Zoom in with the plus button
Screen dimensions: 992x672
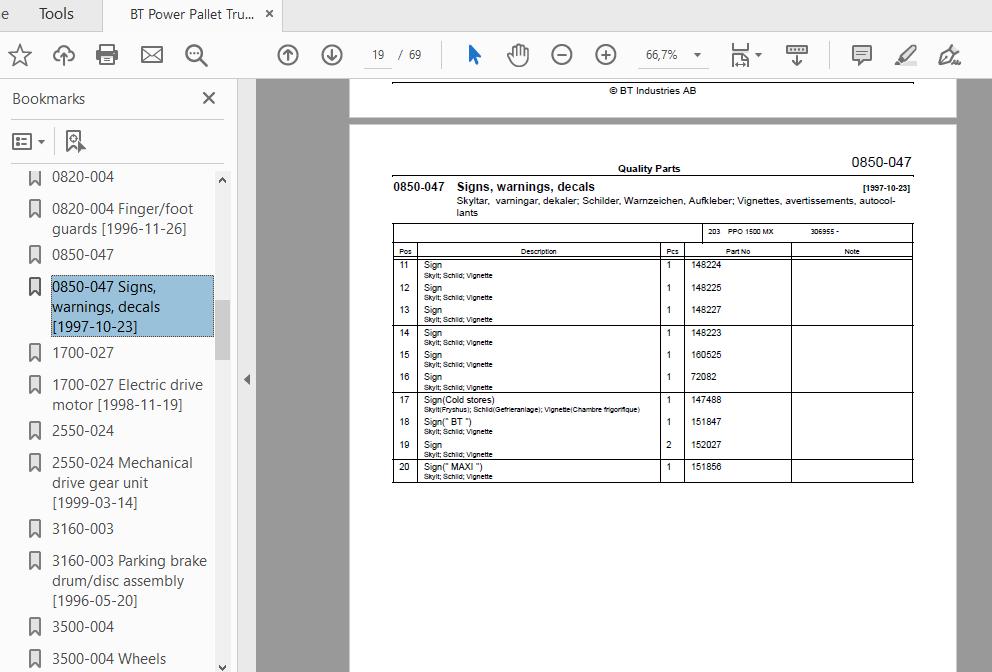(x=606, y=55)
